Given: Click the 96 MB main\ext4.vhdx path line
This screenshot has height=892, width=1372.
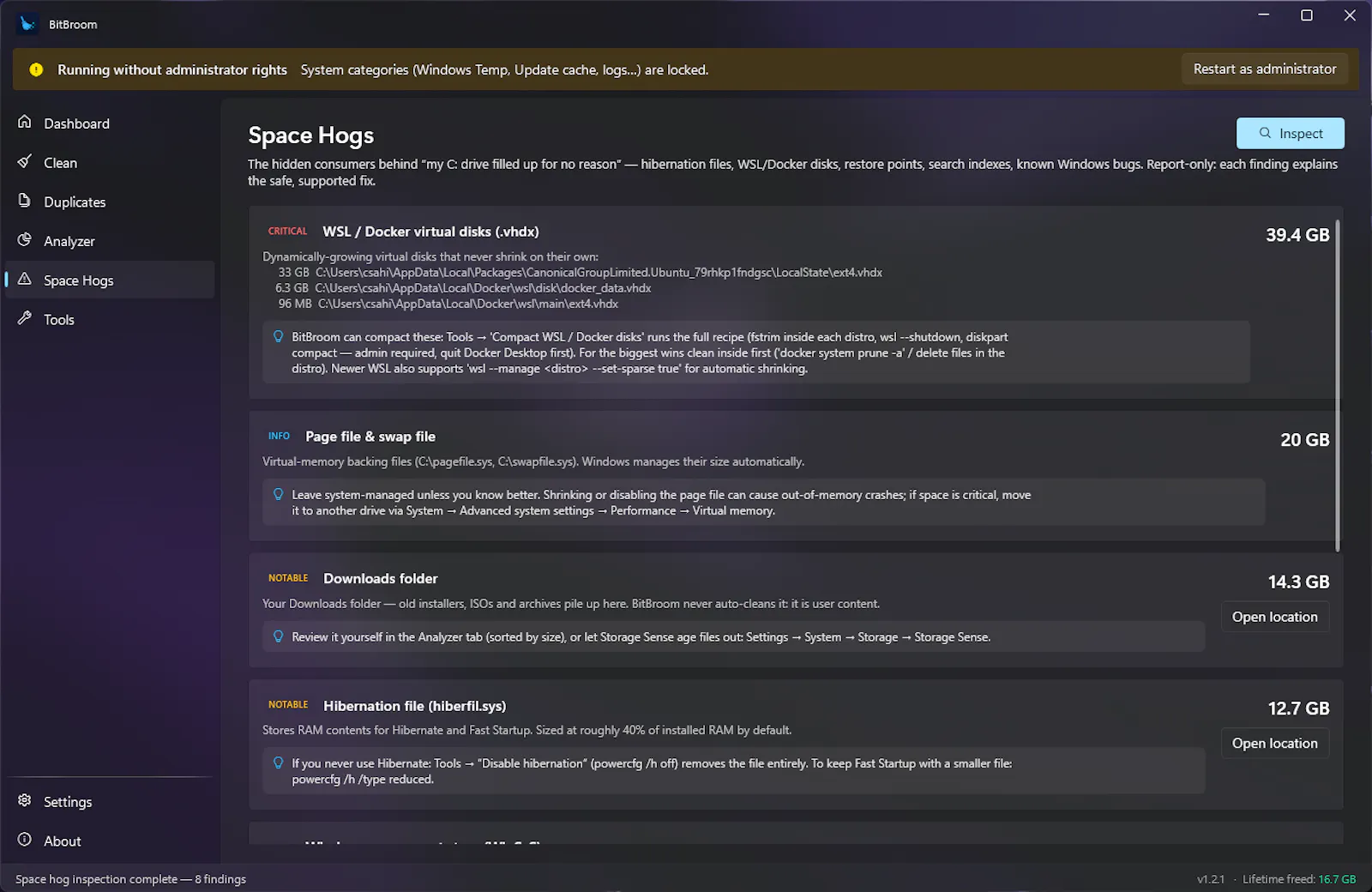Looking at the screenshot, I should tap(448, 304).
